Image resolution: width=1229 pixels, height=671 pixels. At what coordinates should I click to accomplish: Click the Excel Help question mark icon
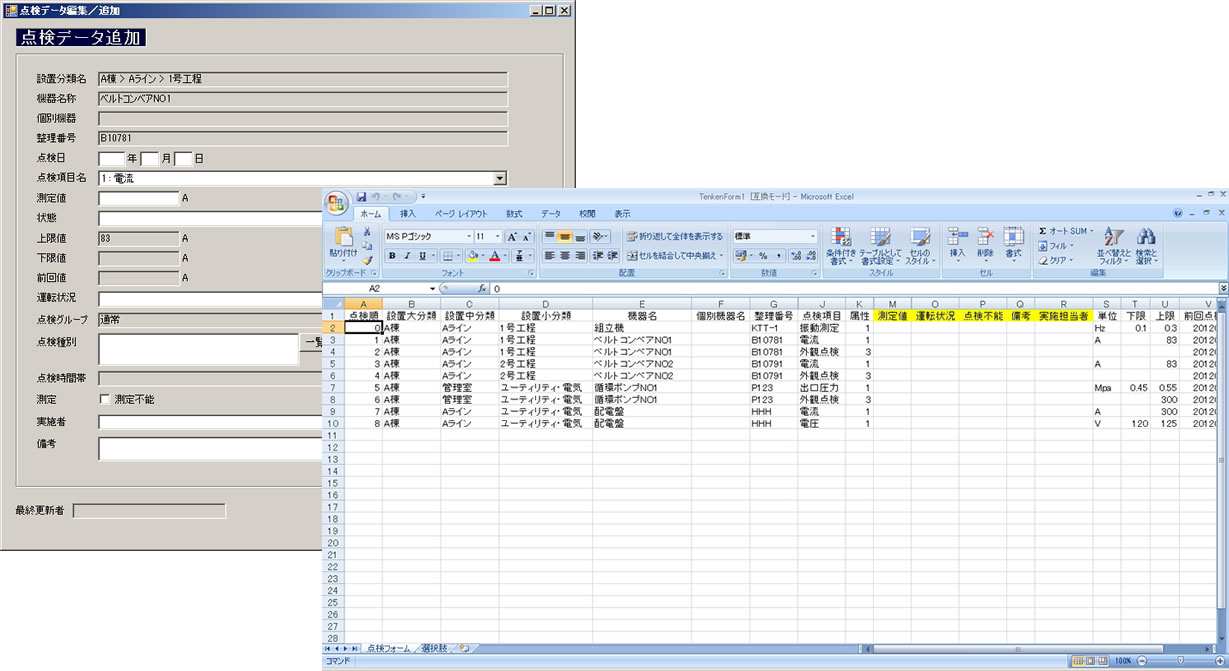pos(1177,214)
